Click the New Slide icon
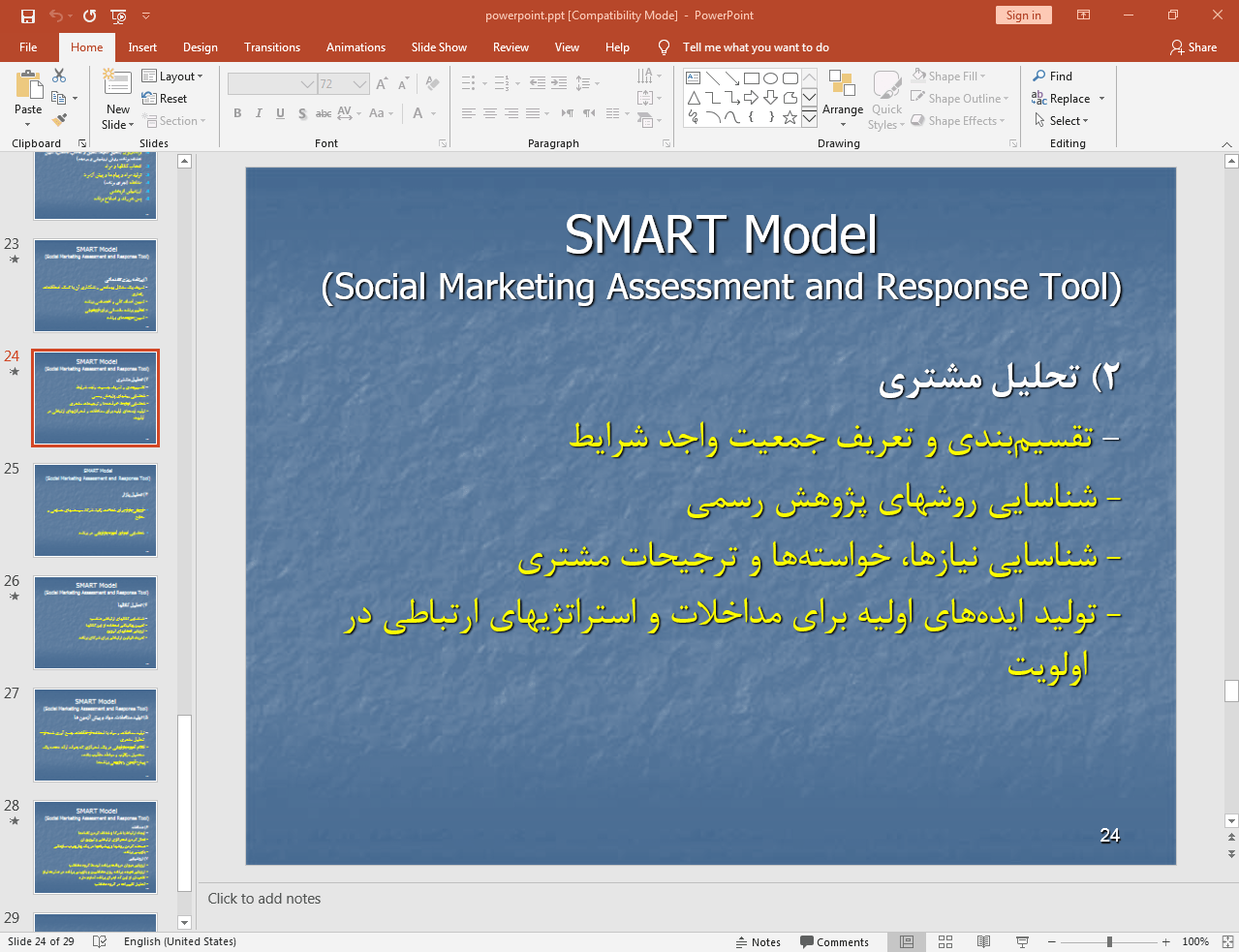 pyautogui.click(x=117, y=85)
